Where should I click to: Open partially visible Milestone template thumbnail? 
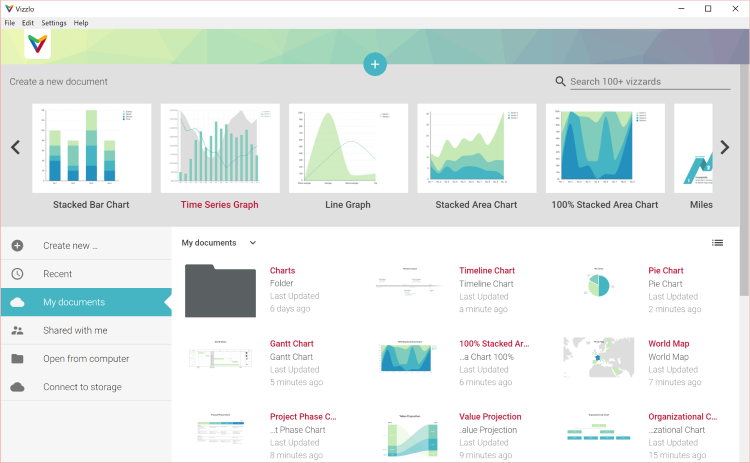pyautogui.click(x=693, y=148)
